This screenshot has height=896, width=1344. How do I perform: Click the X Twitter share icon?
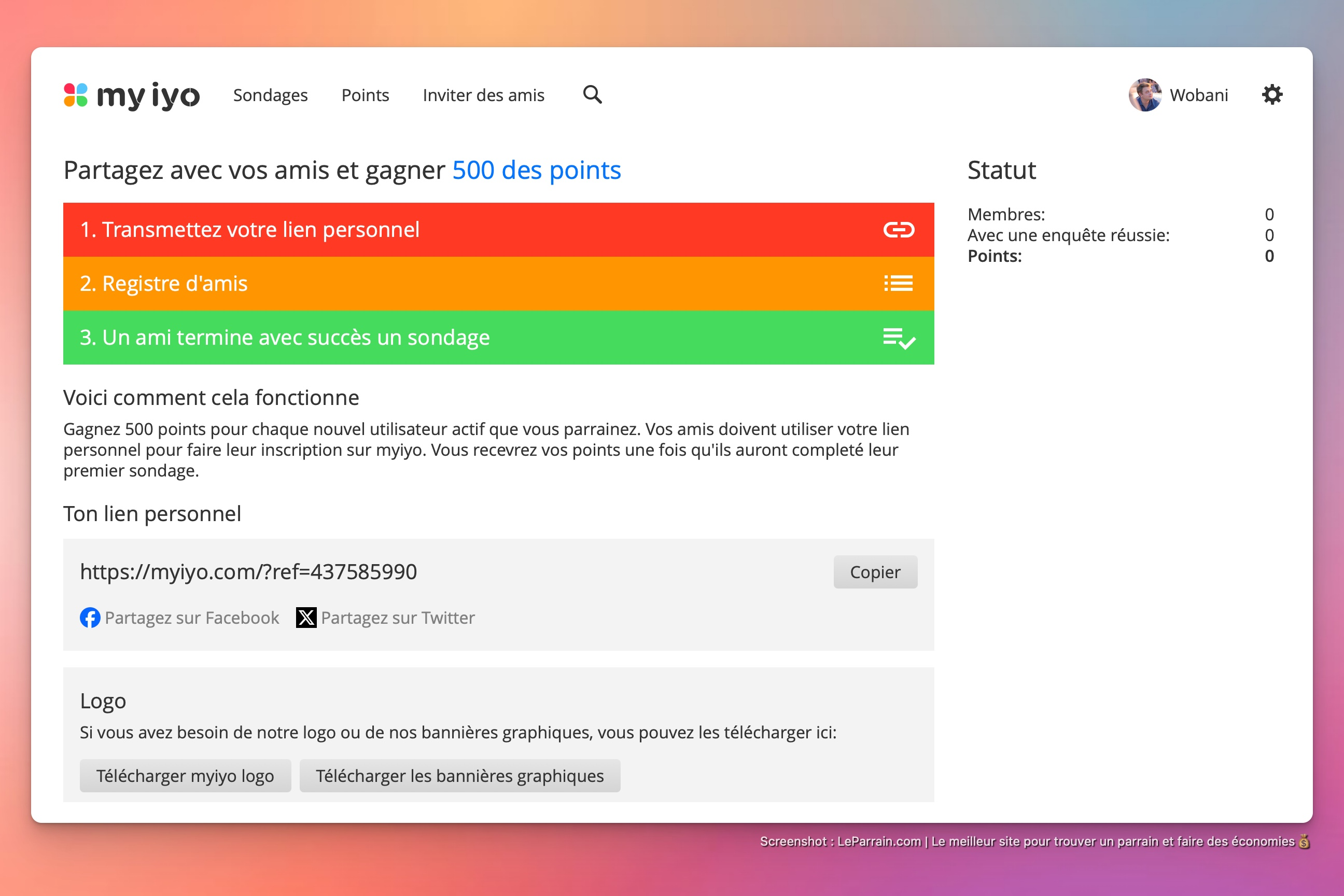306,618
